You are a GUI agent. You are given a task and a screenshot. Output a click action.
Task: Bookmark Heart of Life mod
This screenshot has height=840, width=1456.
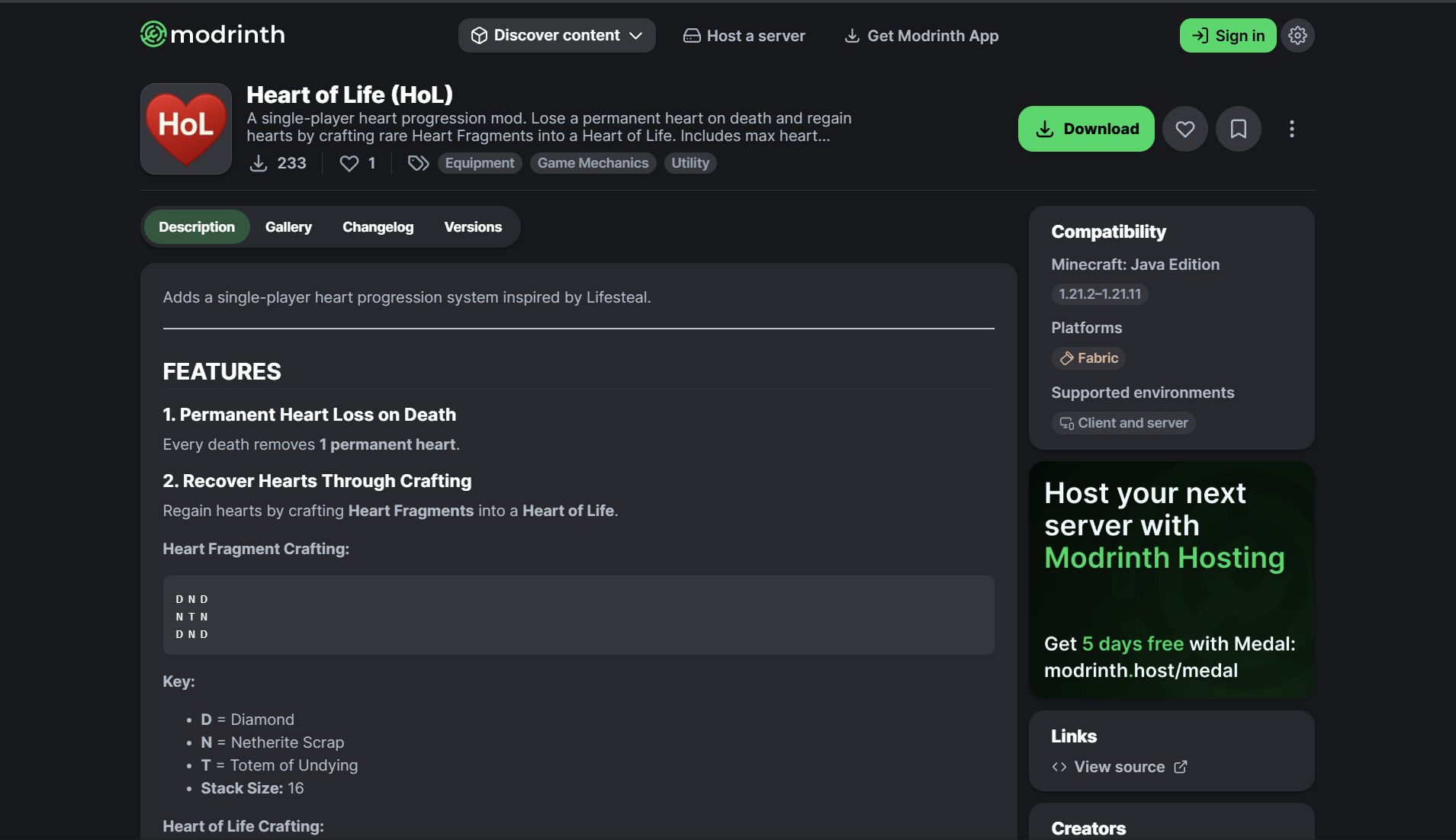(1238, 129)
